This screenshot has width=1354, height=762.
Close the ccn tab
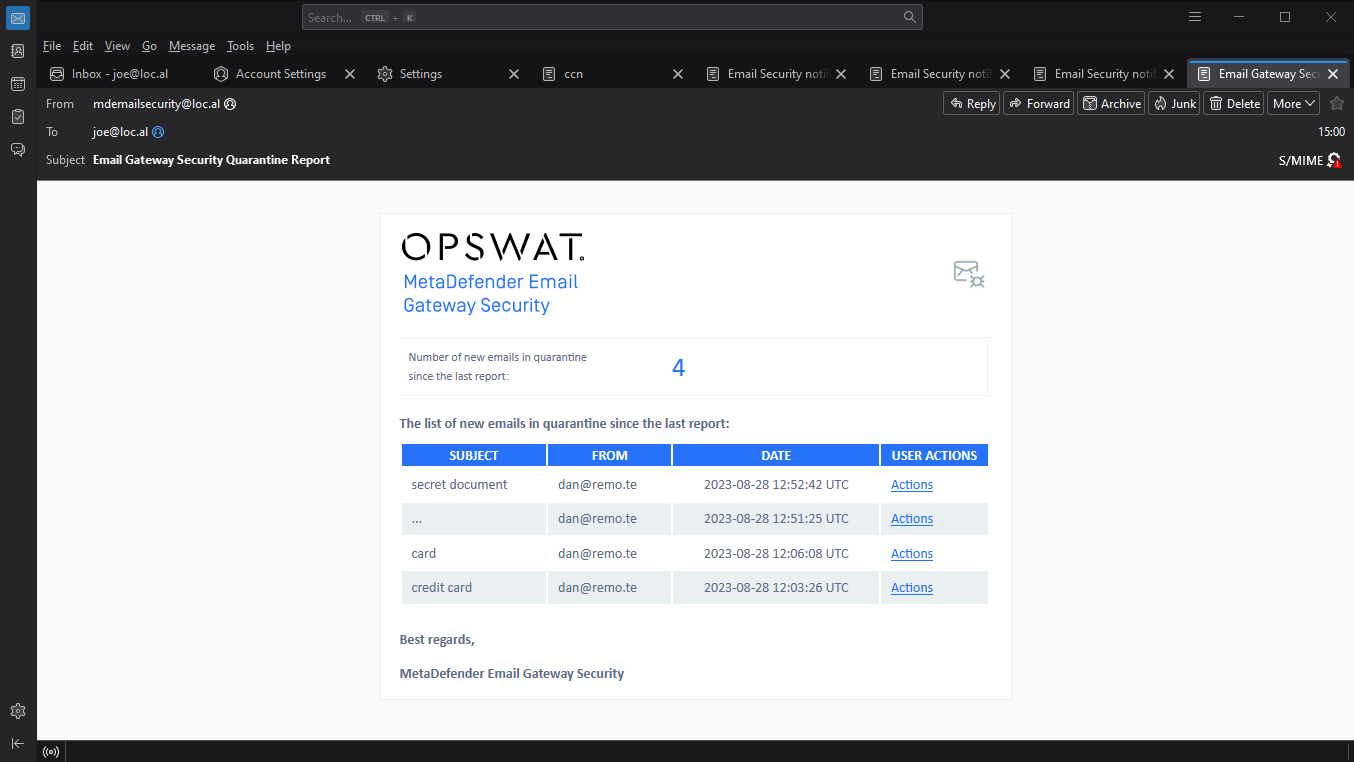tap(678, 74)
